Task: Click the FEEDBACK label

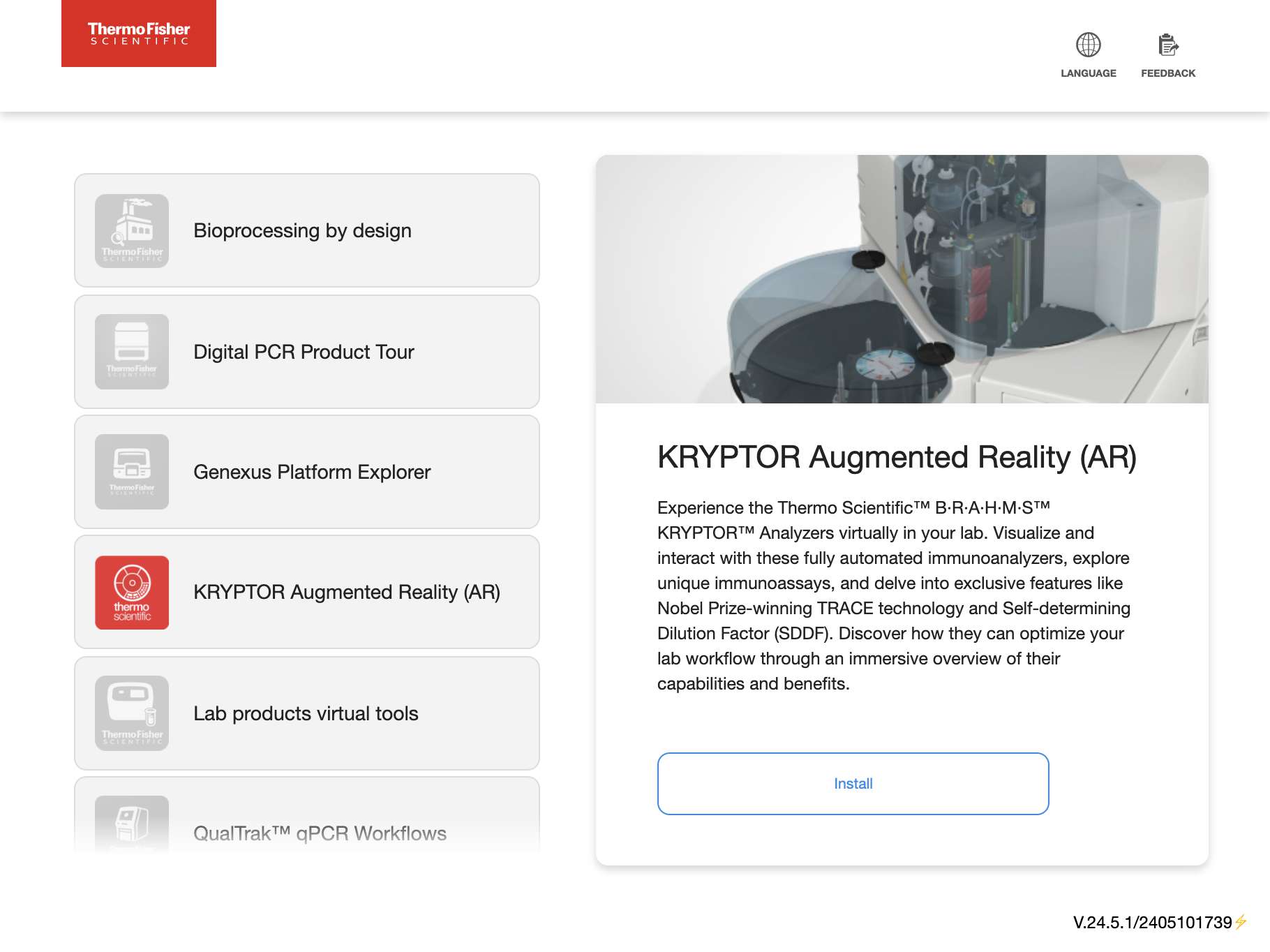Action: tap(1168, 73)
